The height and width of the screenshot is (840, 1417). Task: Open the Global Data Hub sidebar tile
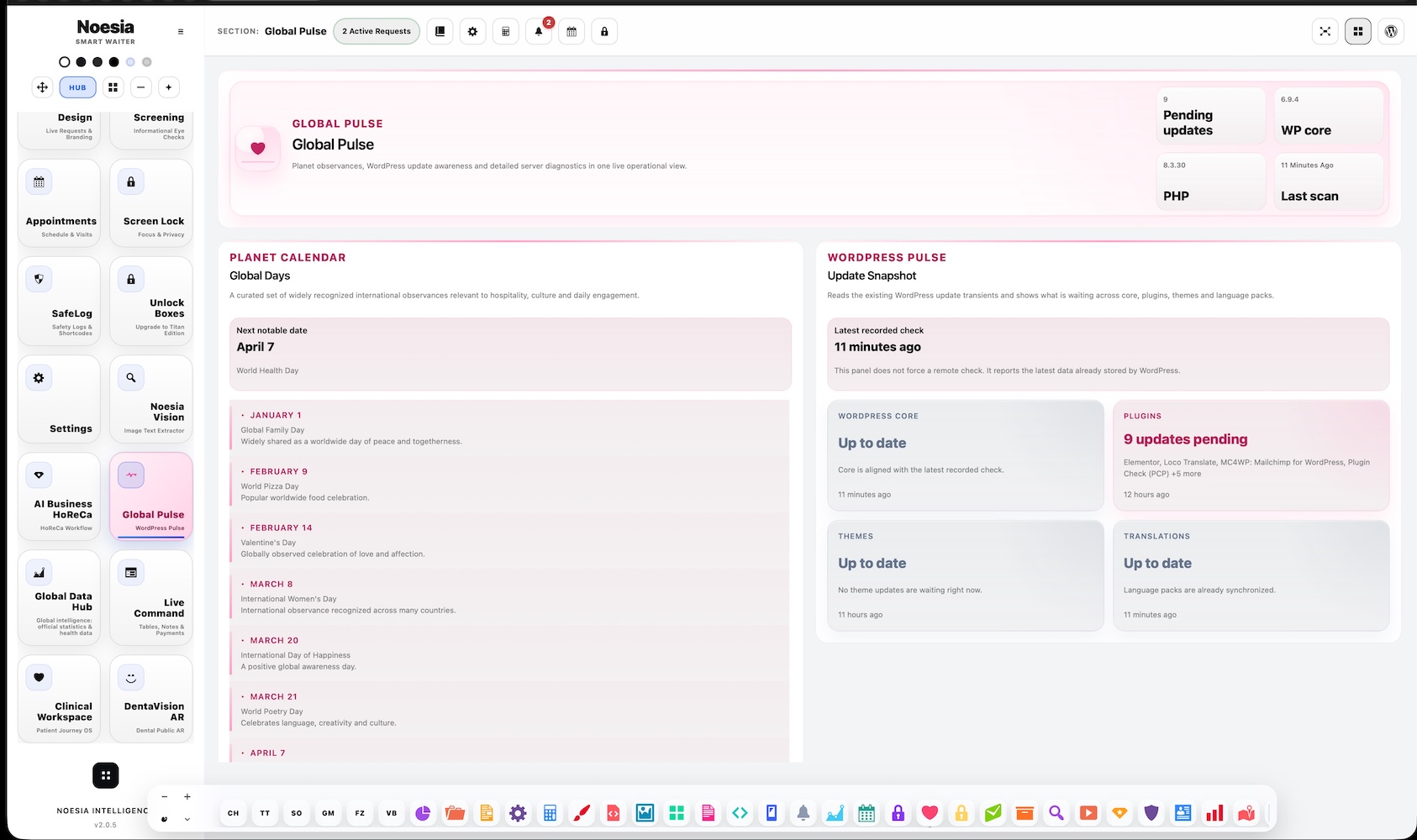point(59,598)
